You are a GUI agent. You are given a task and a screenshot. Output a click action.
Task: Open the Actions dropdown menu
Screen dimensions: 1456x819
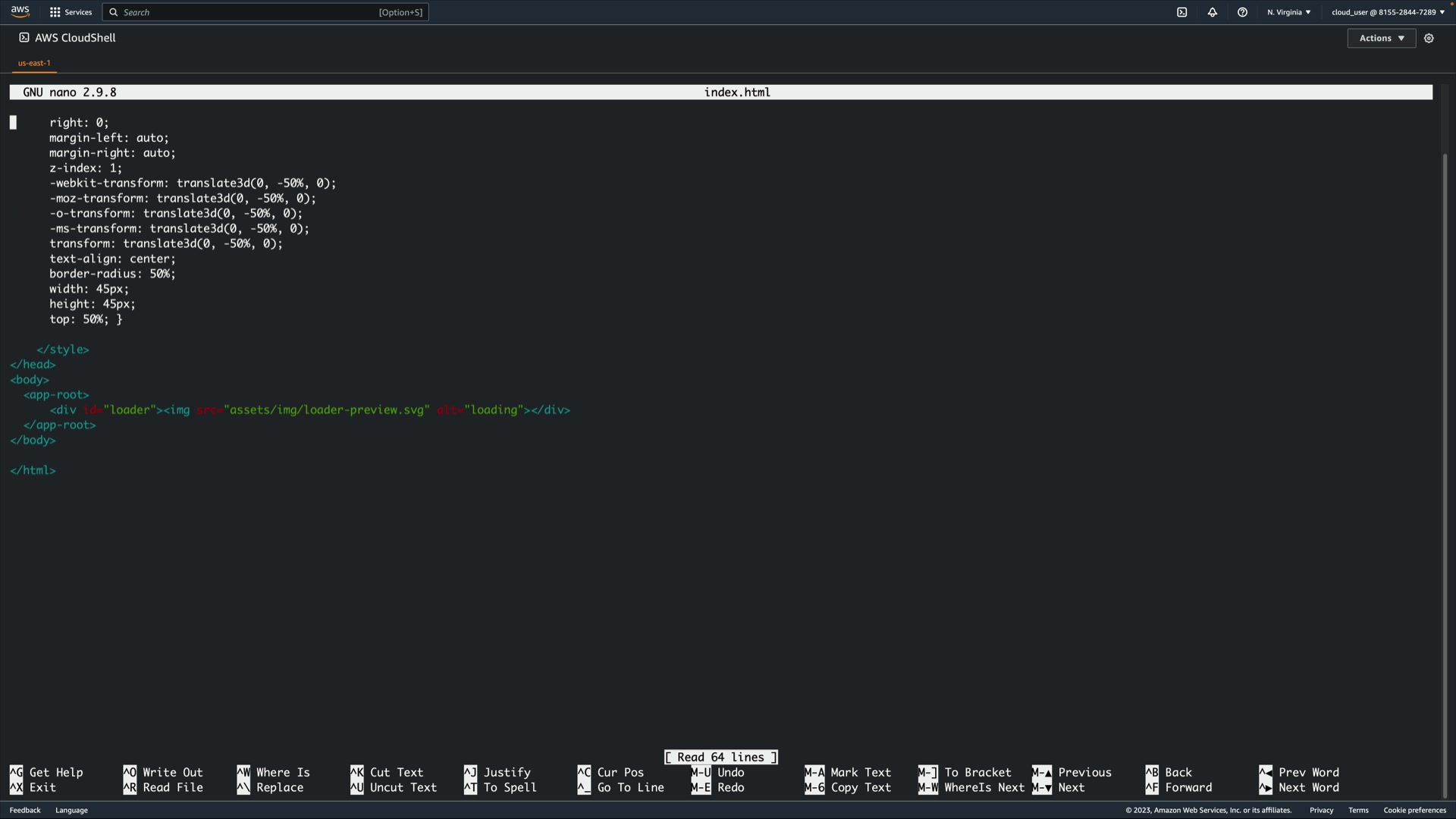pos(1381,38)
